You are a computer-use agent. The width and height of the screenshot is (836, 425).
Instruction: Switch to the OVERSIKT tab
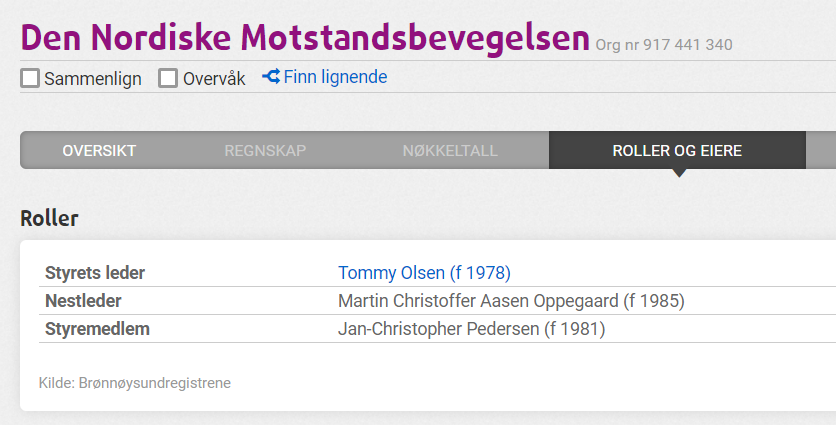99,151
